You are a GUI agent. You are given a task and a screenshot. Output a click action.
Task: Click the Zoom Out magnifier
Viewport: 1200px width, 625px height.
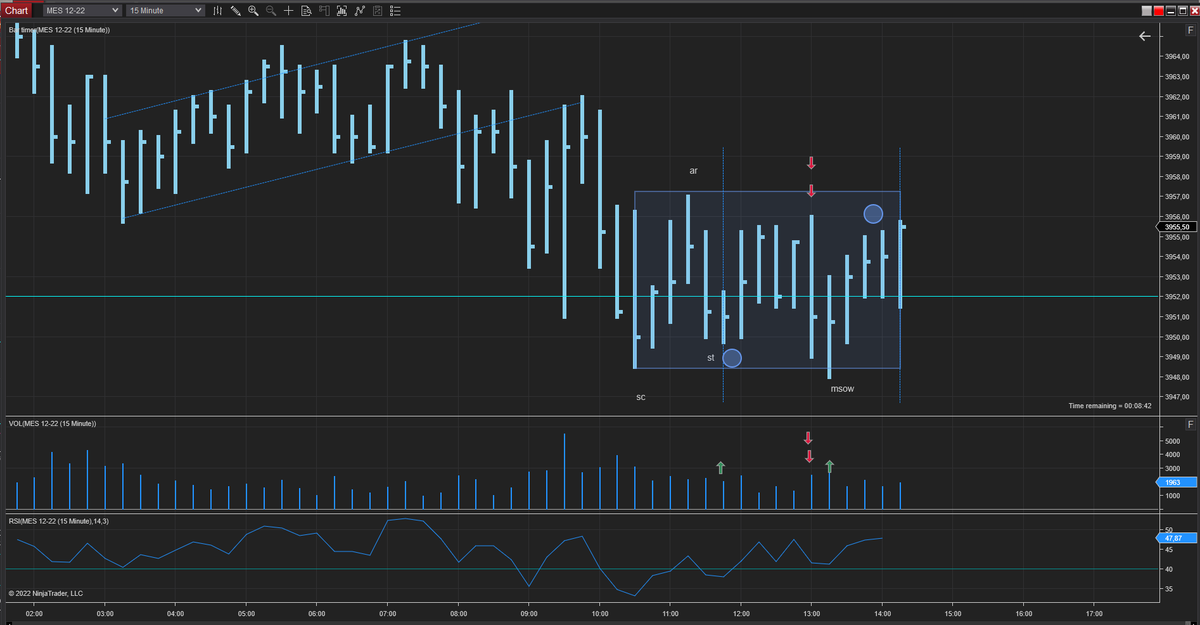pyautogui.click(x=271, y=11)
